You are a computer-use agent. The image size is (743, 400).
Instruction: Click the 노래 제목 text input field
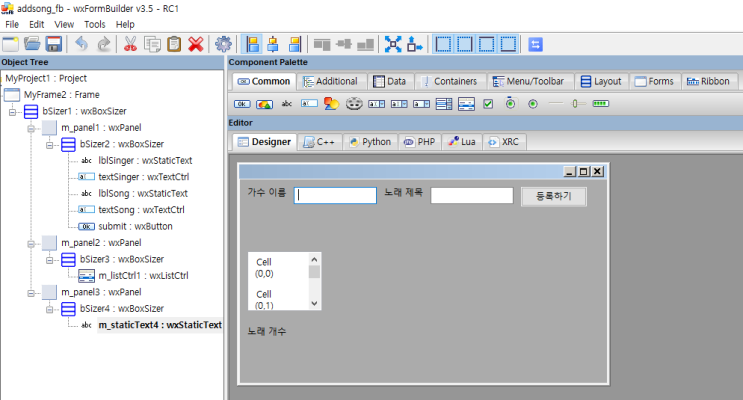471,195
